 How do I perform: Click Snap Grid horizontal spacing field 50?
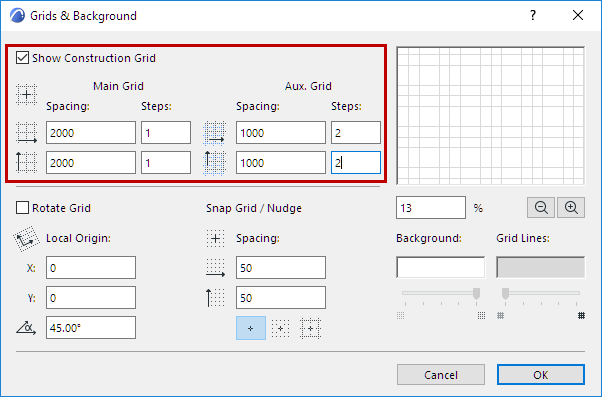pos(281,268)
